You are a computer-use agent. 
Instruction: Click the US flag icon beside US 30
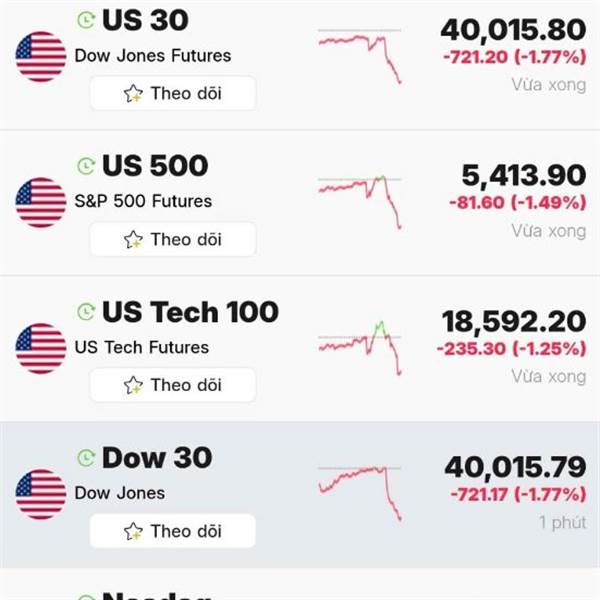(x=41, y=57)
